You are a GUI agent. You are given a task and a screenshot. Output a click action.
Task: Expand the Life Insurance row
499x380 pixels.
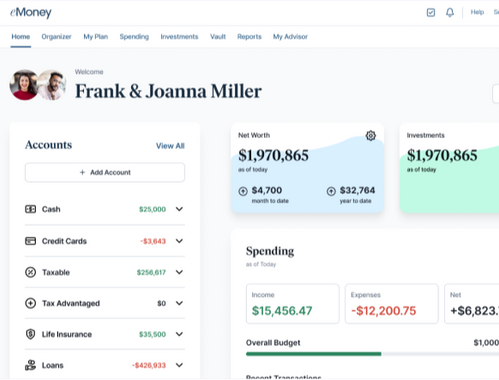179,334
